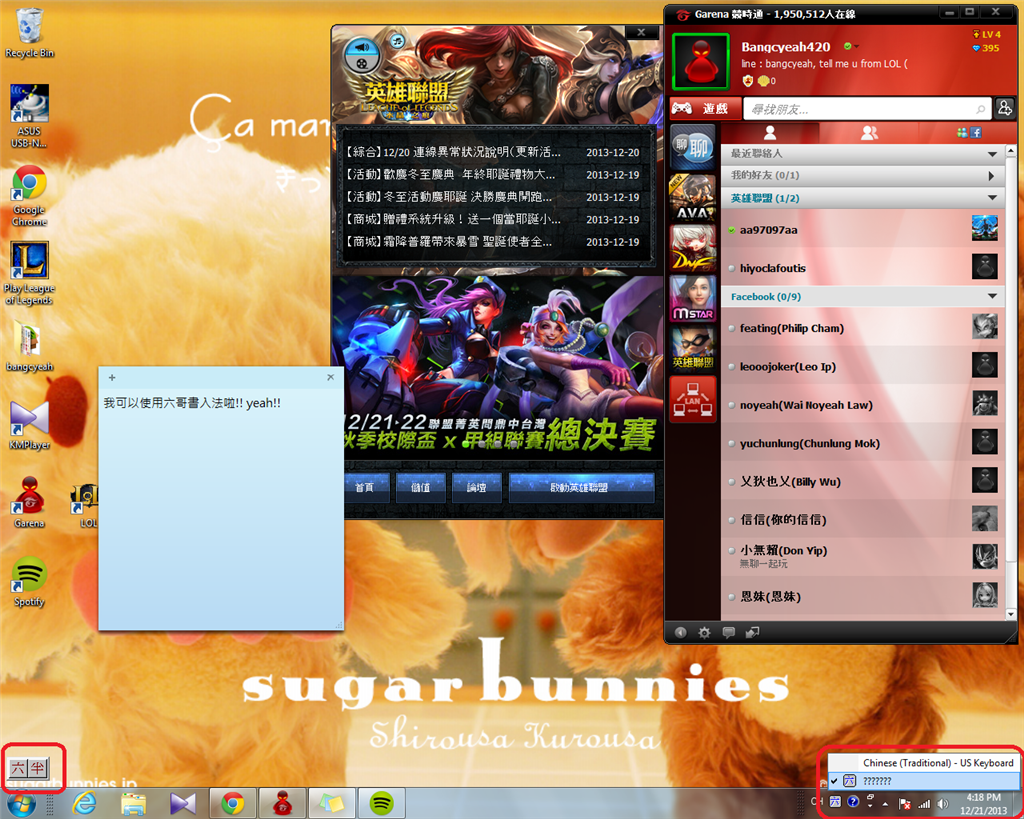Screen dimensions: 1024x819
Task: Select friend hiyoclafoutis
Action: point(862,268)
